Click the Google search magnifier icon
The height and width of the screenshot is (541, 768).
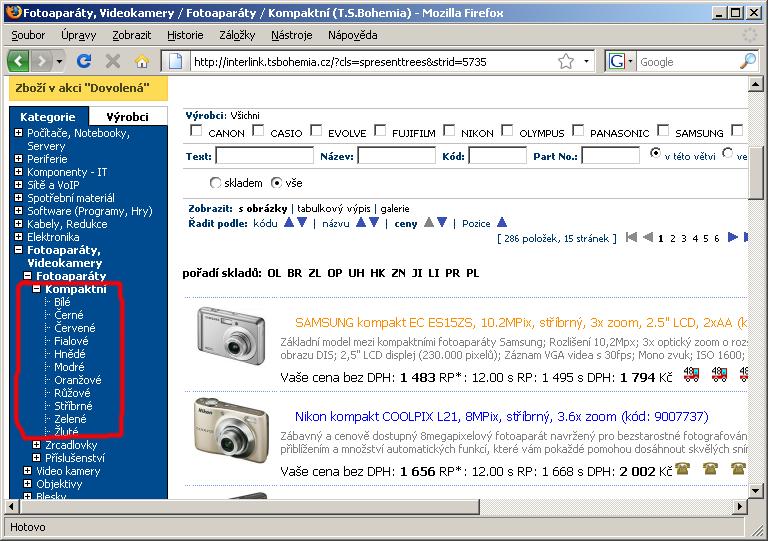[x=747, y=61]
